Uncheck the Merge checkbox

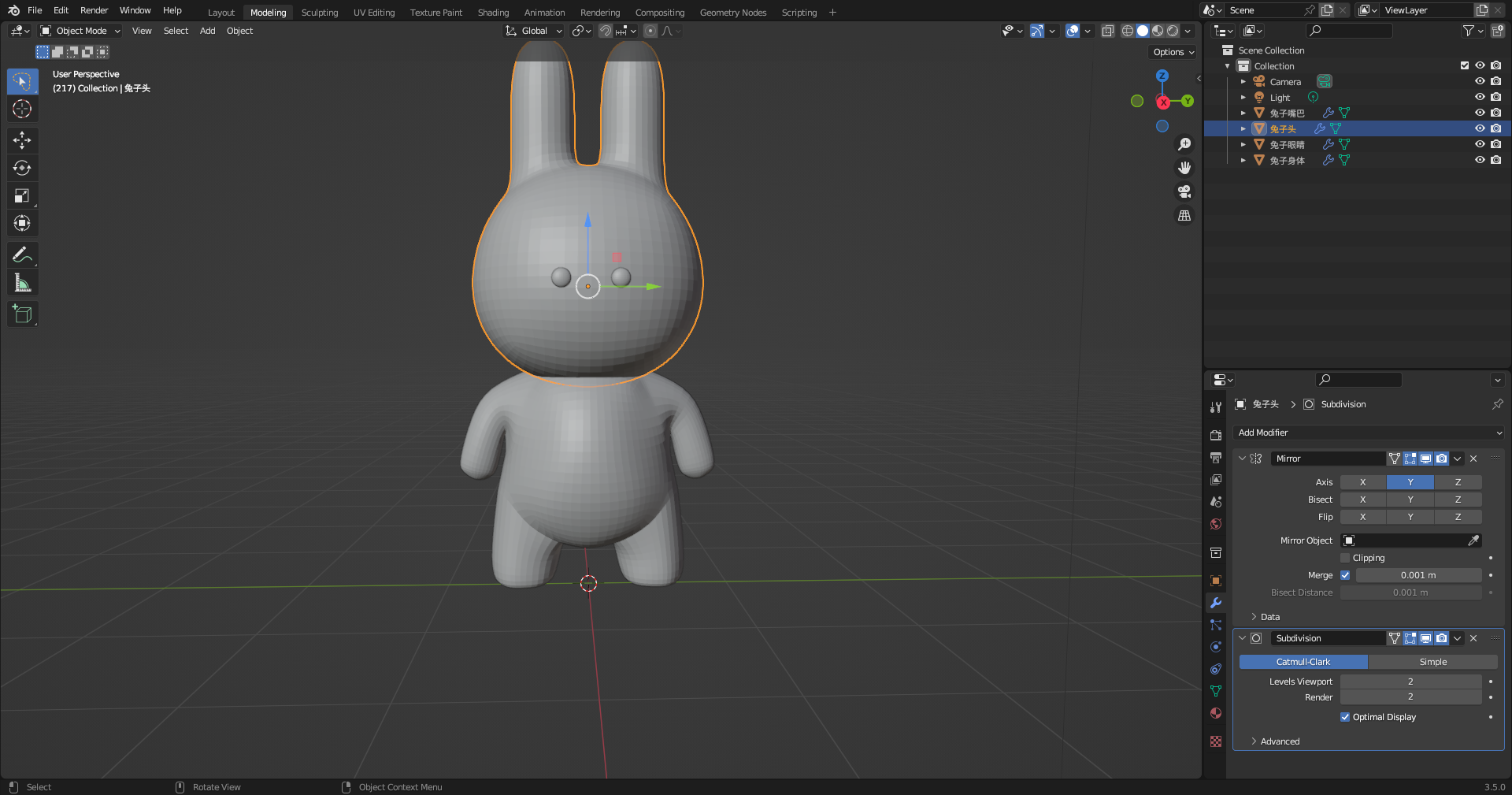[x=1345, y=575]
